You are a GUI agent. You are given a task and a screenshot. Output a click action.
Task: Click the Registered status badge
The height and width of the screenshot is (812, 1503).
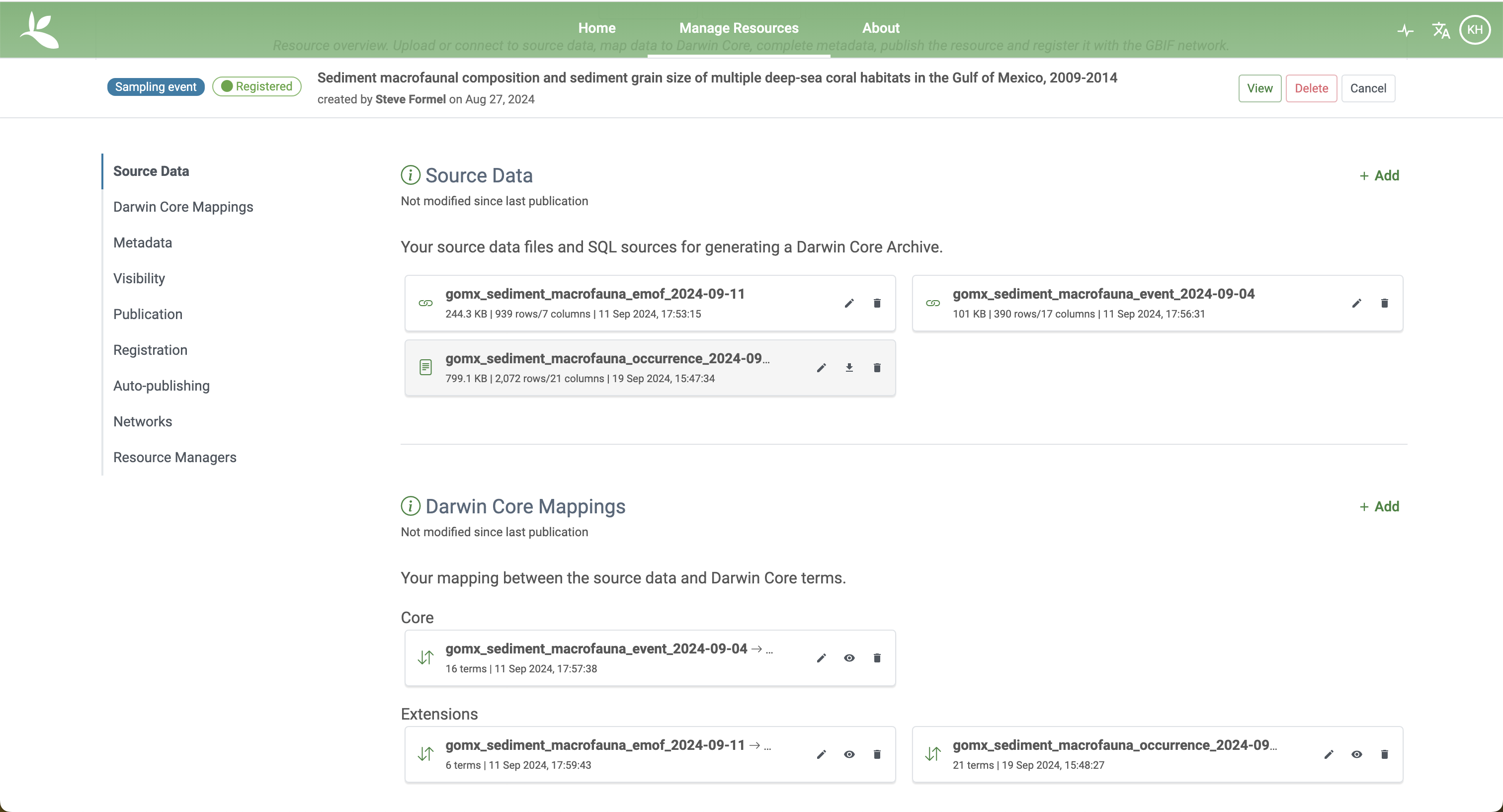pyautogui.click(x=257, y=86)
